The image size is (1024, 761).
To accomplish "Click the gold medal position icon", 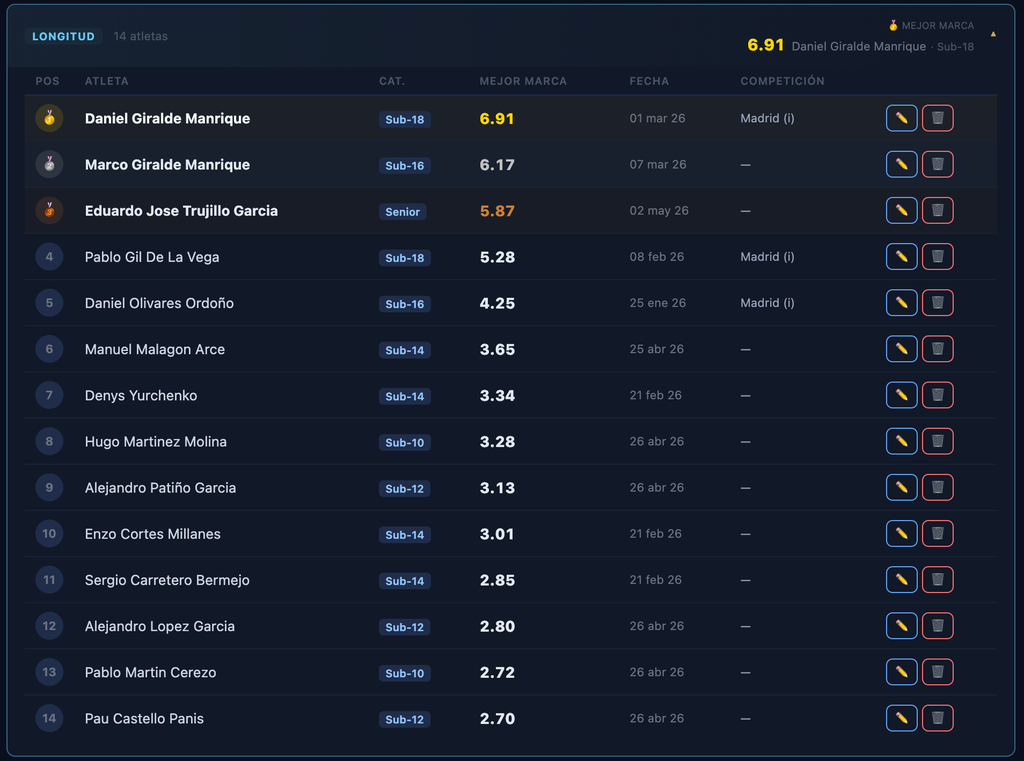I will click(x=49, y=118).
